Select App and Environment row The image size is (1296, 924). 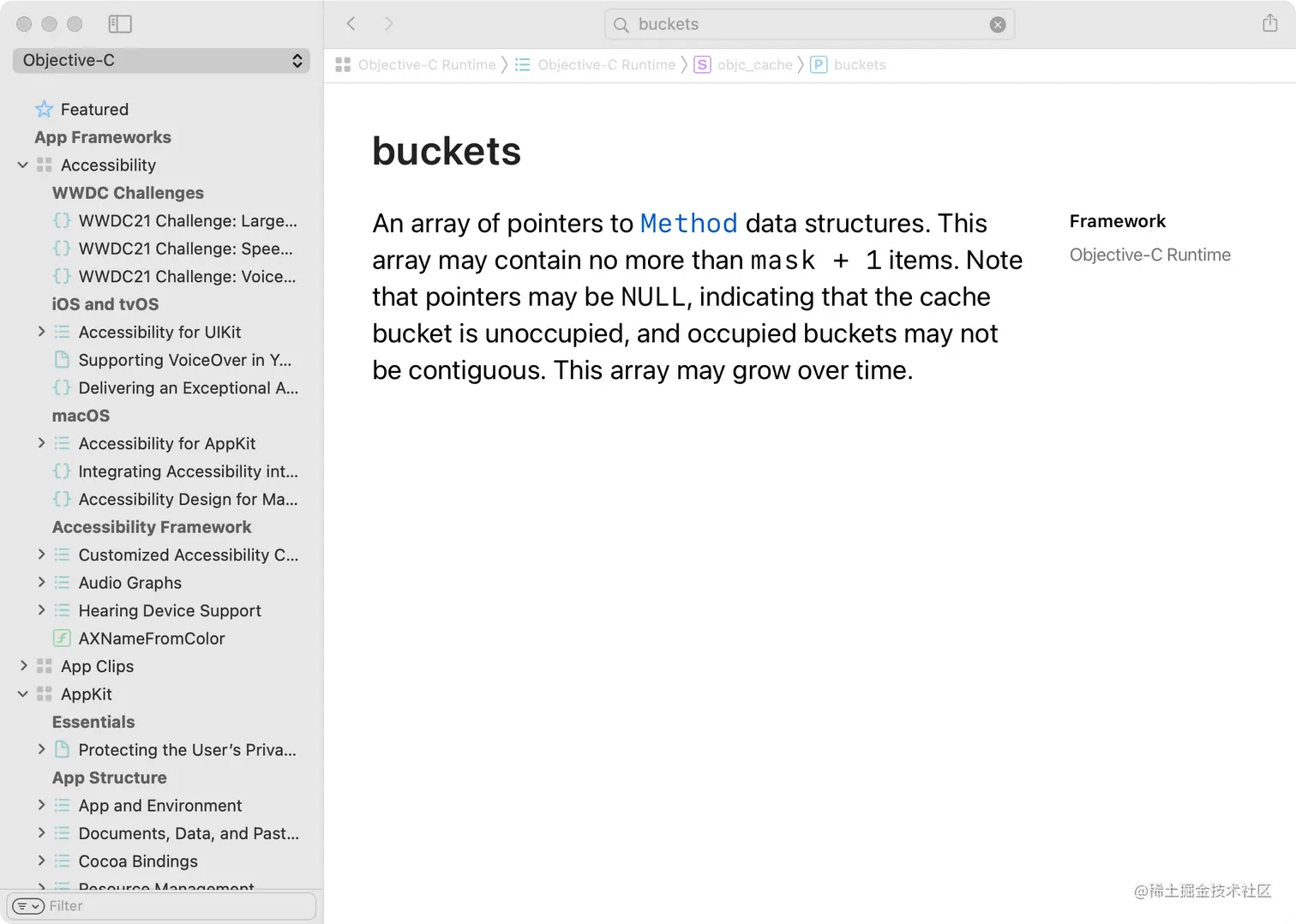[x=161, y=806]
